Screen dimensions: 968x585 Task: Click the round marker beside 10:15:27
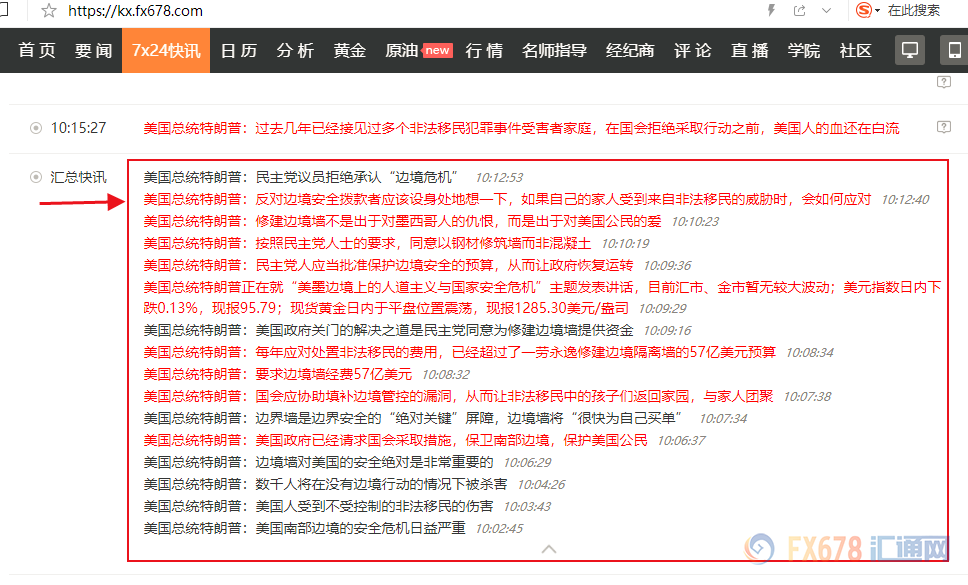point(36,128)
